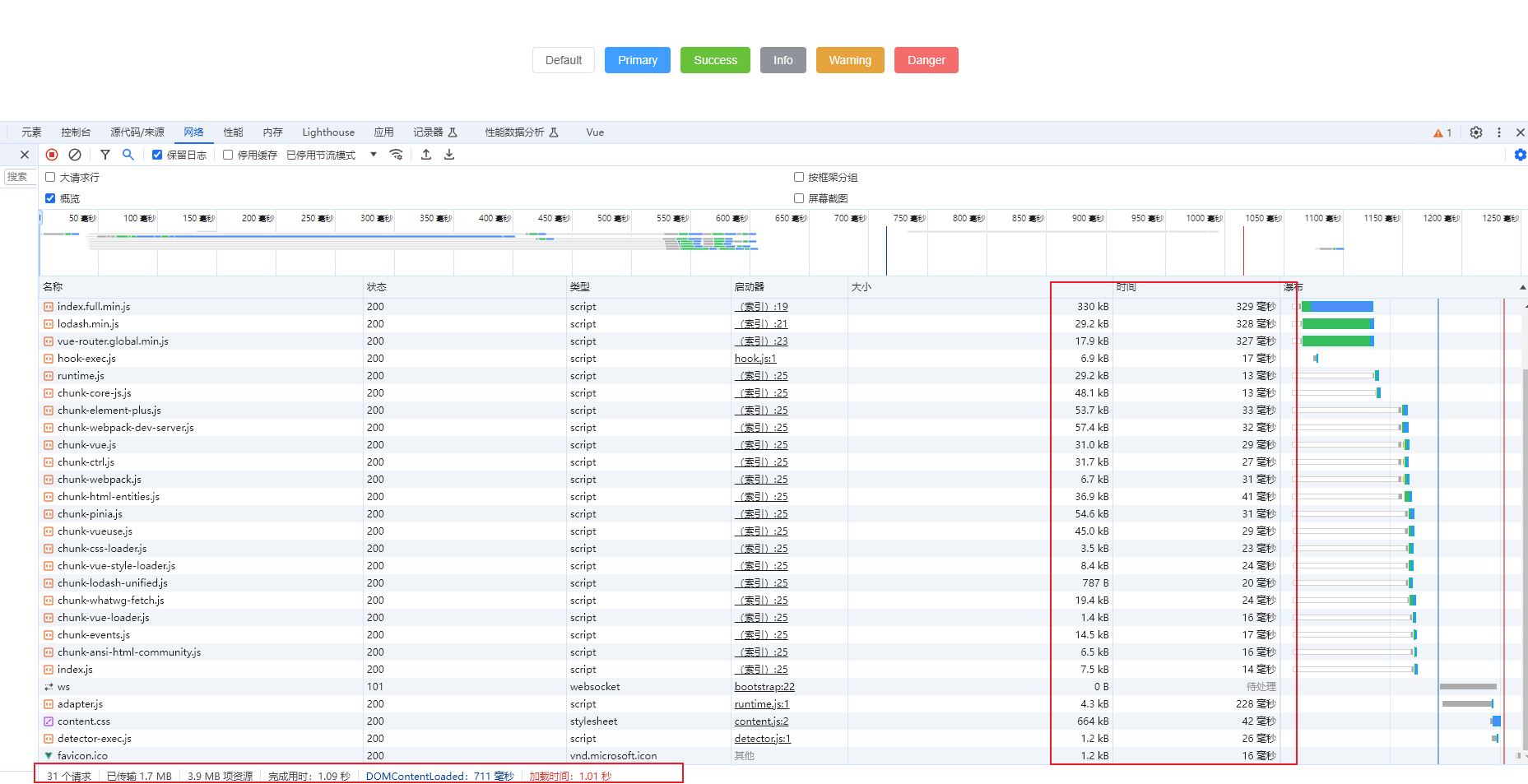Click script icon beside hook-exec.js
Image resolution: width=1528 pixels, height=784 pixels.
point(49,359)
